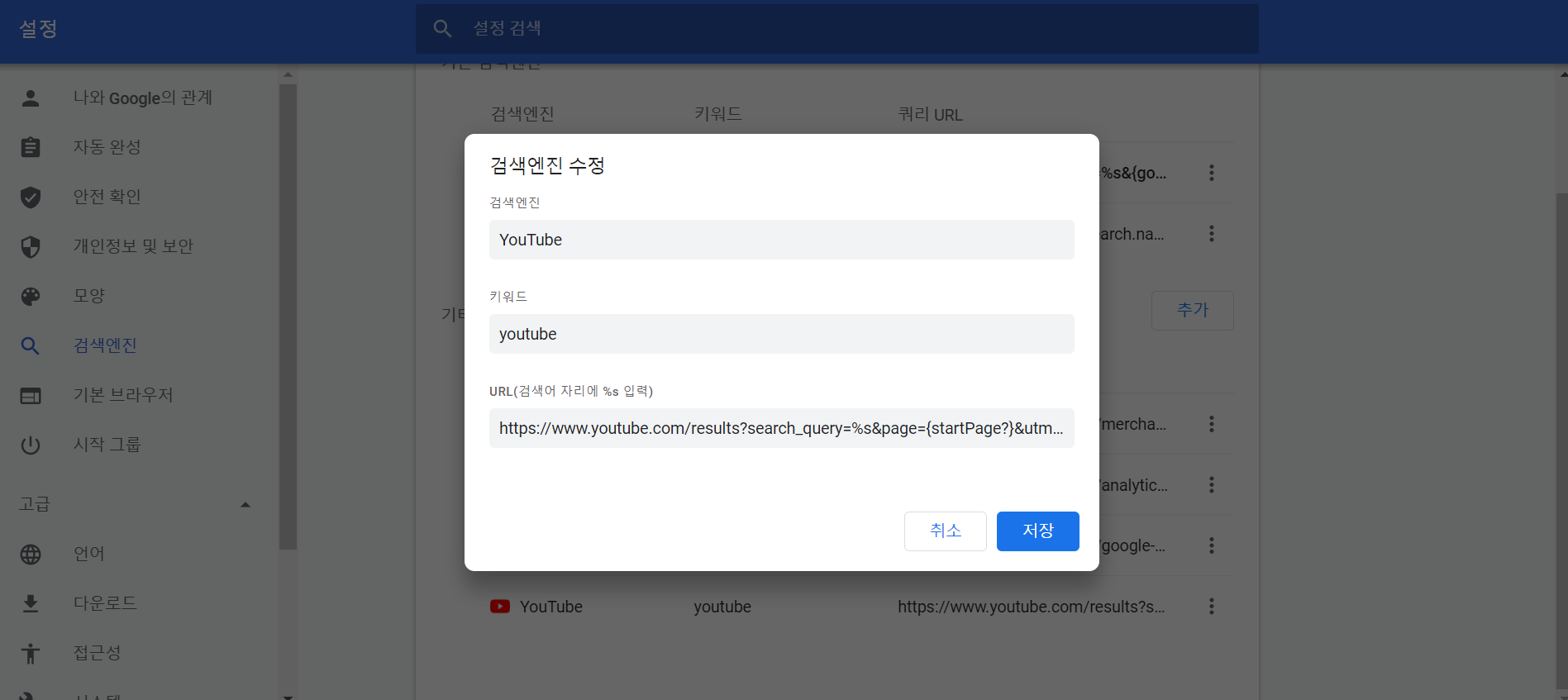The height and width of the screenshot is (700, 1568).
Task: Open more actions for the google-... row
Action: 1212,545
